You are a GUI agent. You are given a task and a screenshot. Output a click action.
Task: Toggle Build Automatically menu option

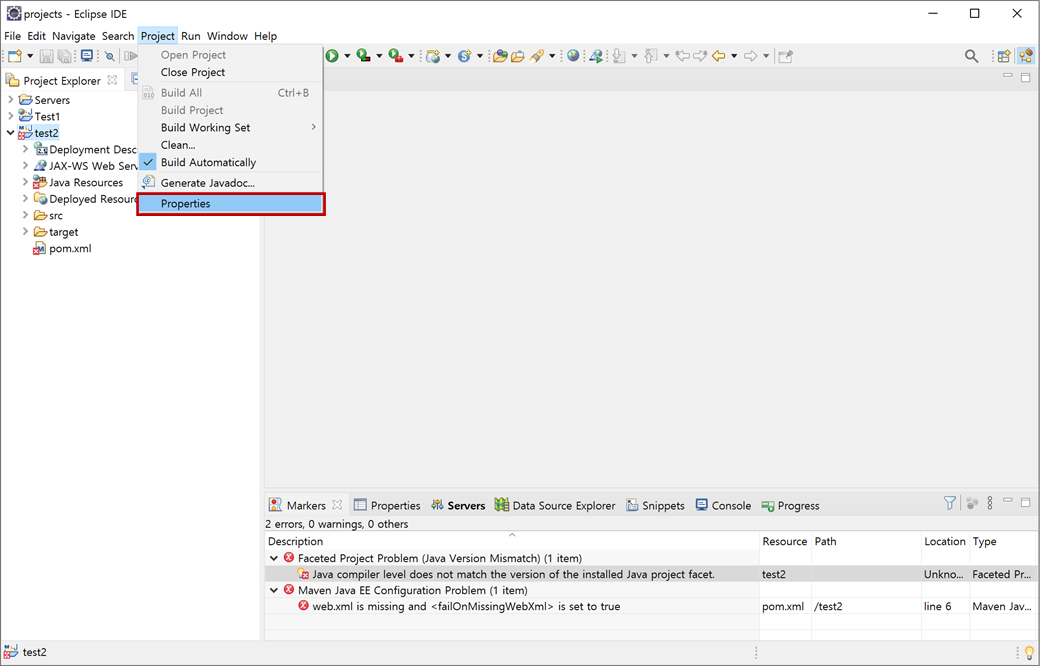231,163
